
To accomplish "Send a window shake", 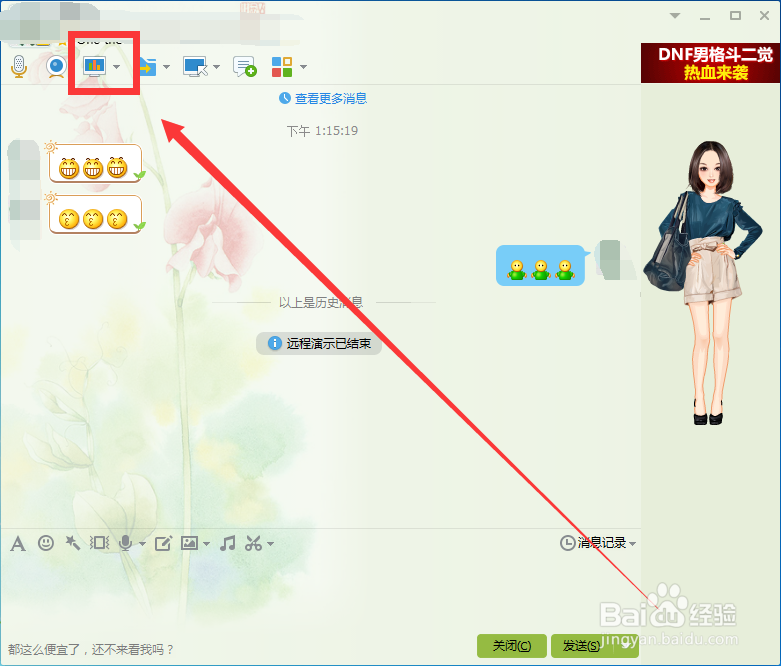I will (99, 542).
